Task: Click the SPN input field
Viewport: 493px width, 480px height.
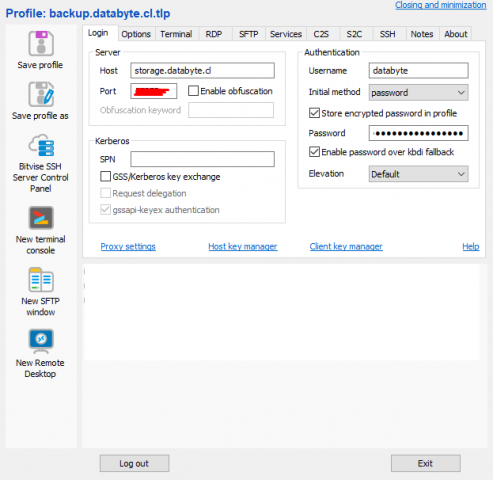Action: 203,159
